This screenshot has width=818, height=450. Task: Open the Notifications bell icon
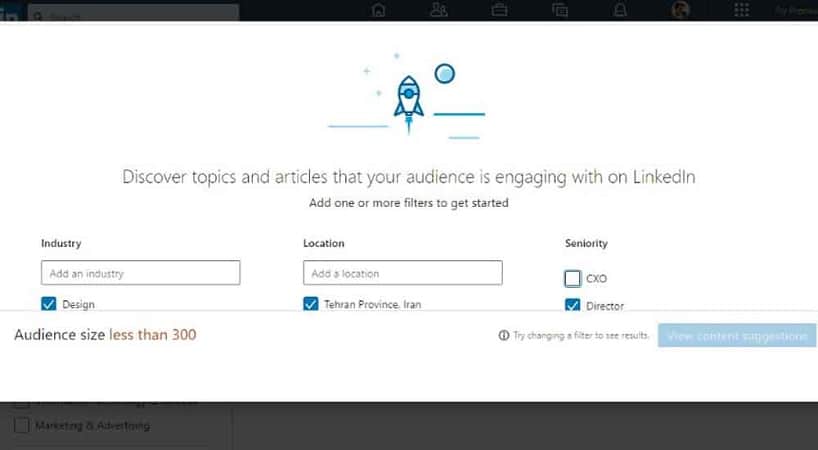(620, 10)
